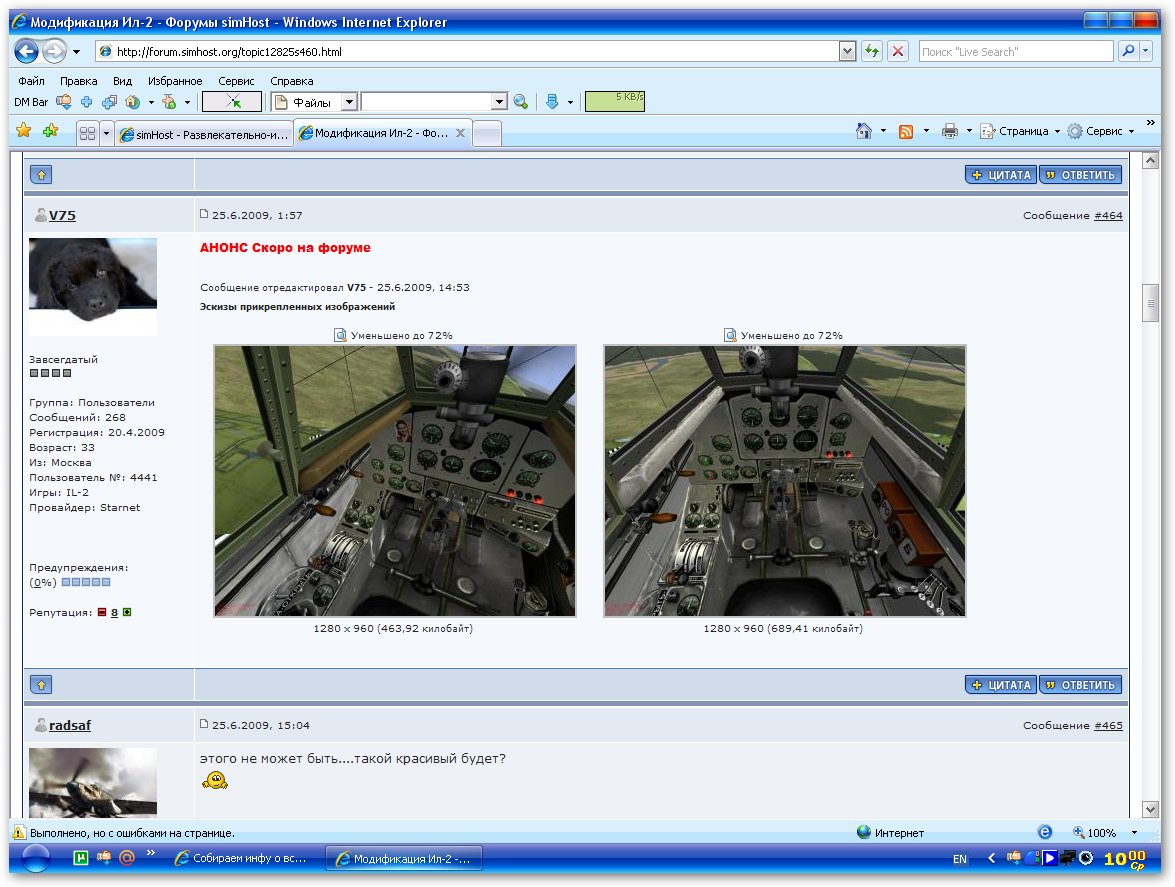
Task: Click the V75 username link
Action: tap(62, 215)
